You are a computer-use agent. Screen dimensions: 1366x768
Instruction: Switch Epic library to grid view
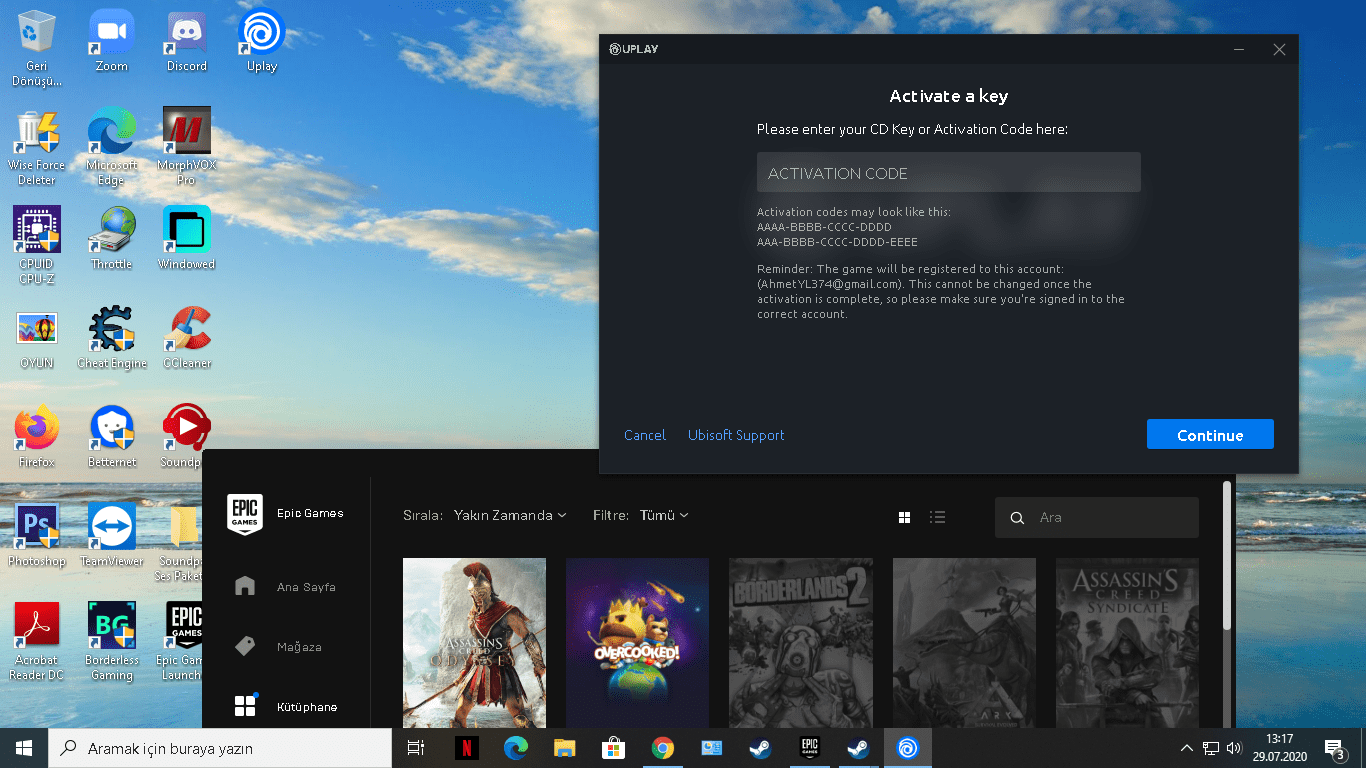pyautogui.click(x=905, y=517)
